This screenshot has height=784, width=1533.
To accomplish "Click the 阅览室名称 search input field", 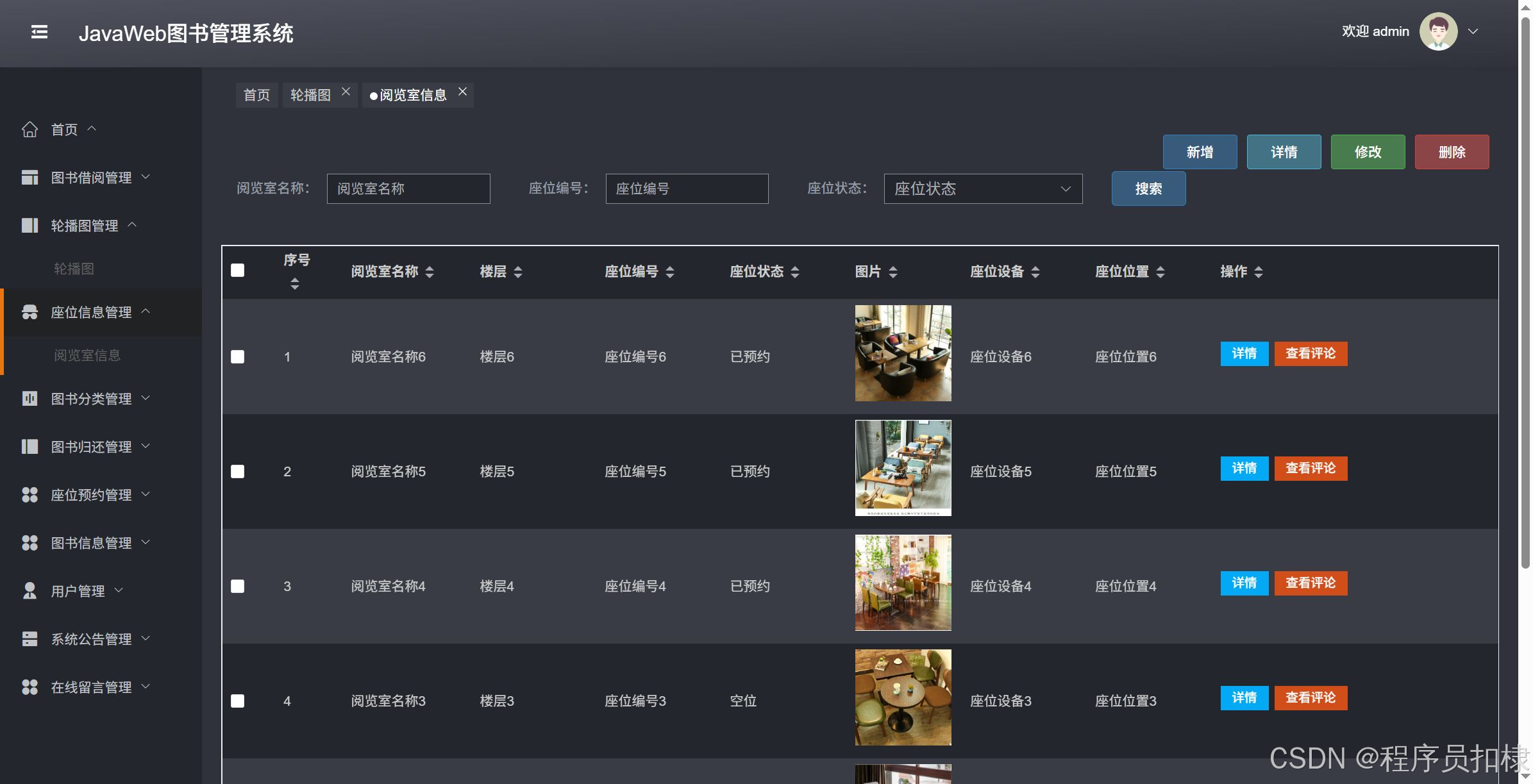I will [408, 189].
